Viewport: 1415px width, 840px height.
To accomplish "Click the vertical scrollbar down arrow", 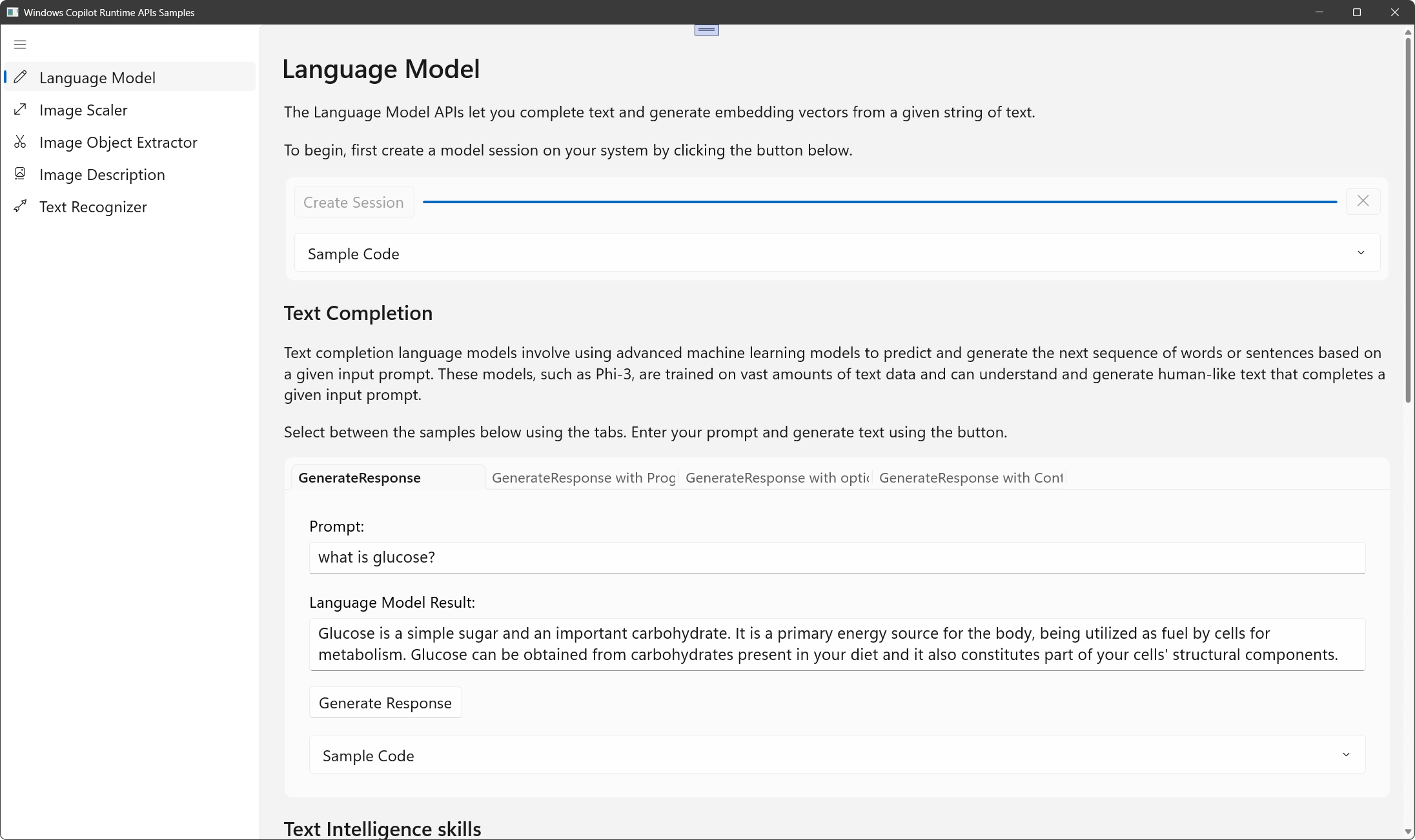I will 1408,832.
